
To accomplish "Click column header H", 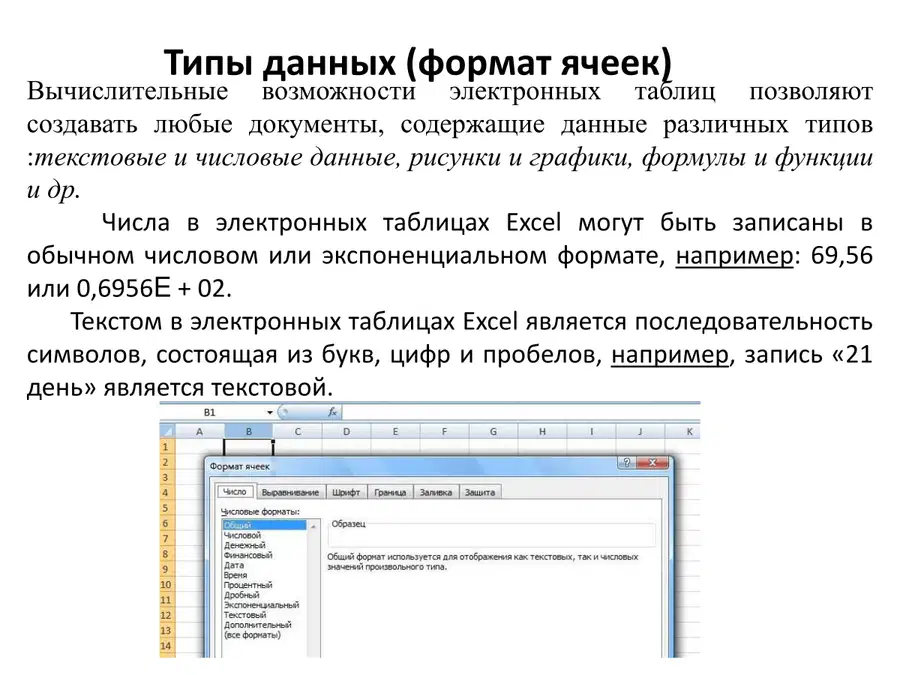I will pos(542,432).
